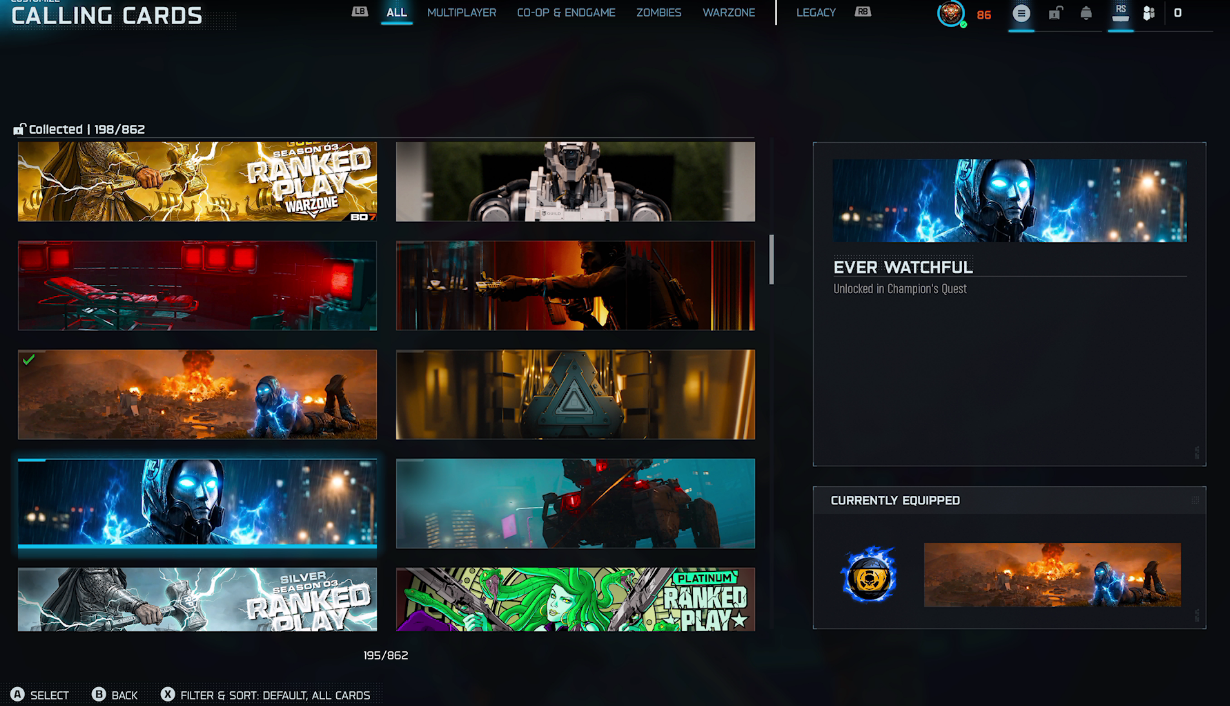Select the highlighted Ever Watchful card in grid
The image size is (1230, 706).
[197, 503]
